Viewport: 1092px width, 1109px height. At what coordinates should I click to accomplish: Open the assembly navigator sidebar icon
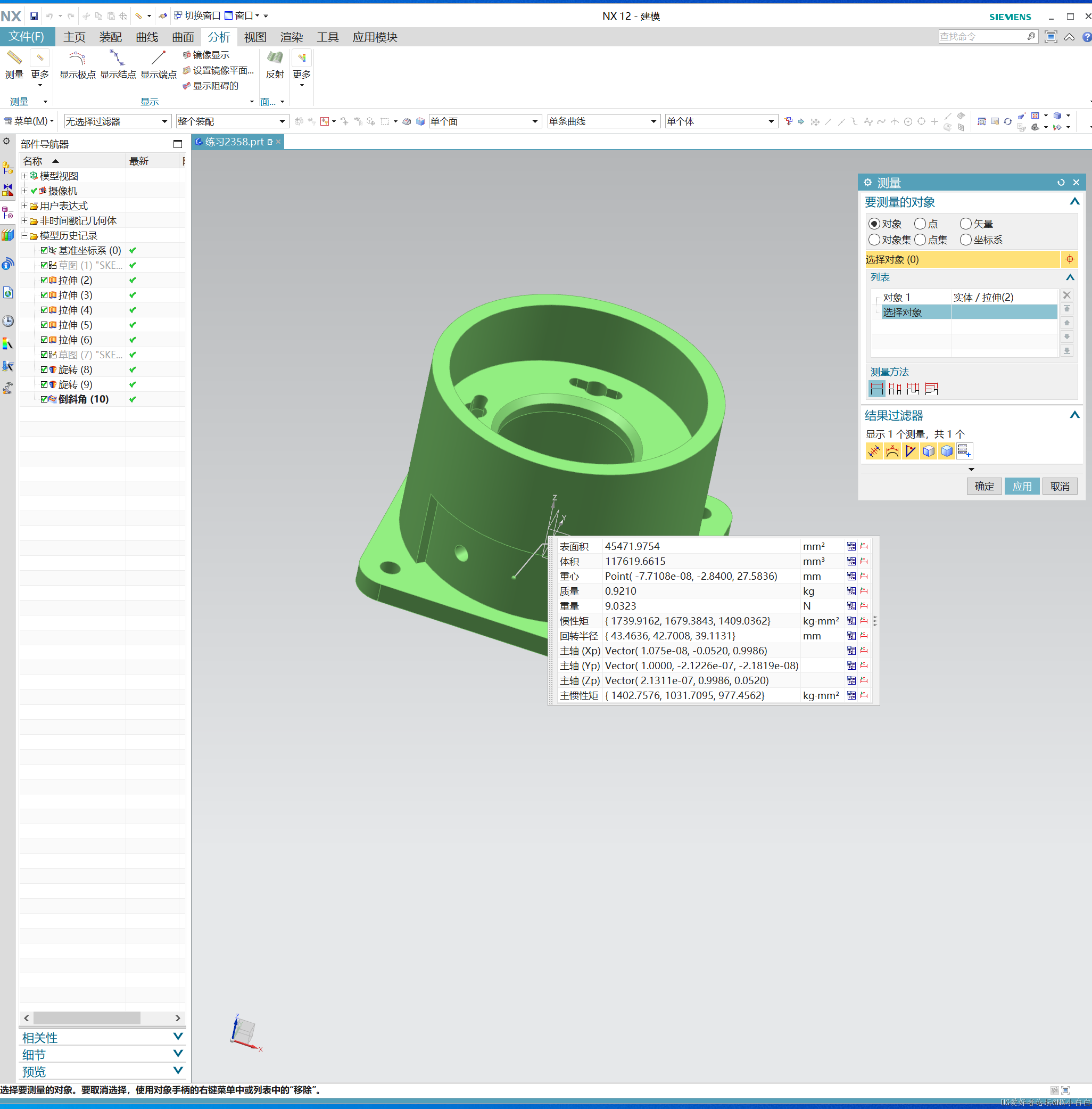(7, 167)
